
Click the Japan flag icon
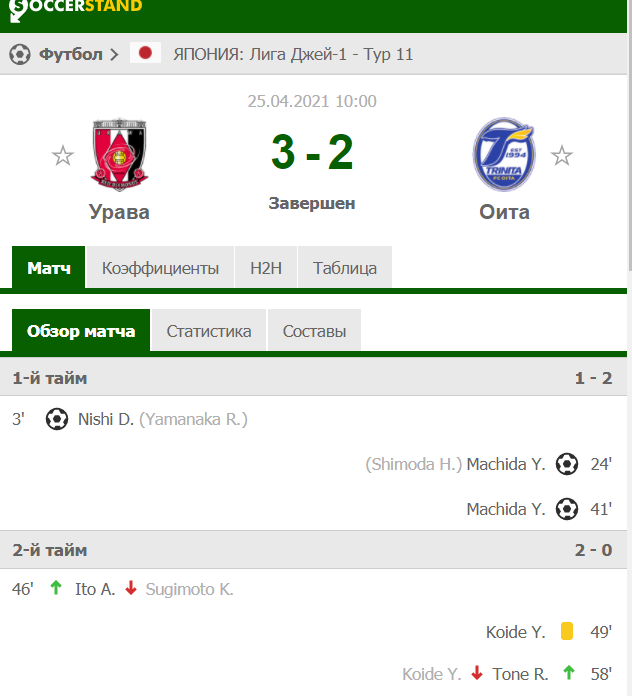[x=146, y=54]
